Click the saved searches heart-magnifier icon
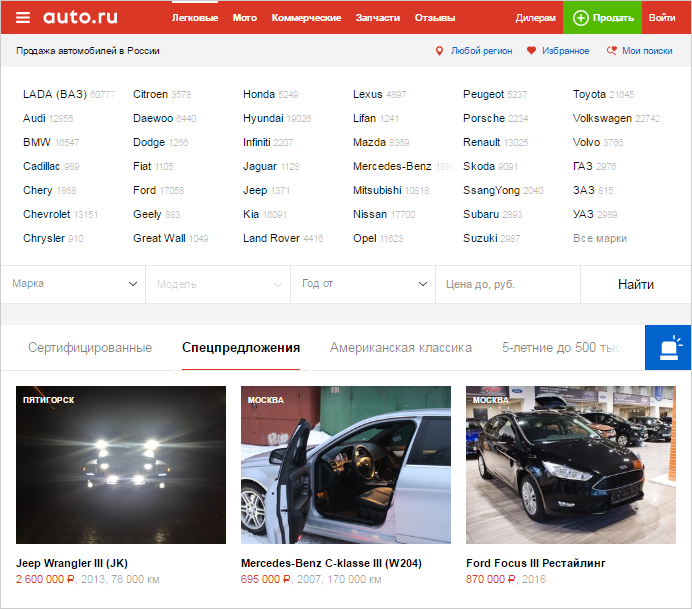 pos(612,51)
